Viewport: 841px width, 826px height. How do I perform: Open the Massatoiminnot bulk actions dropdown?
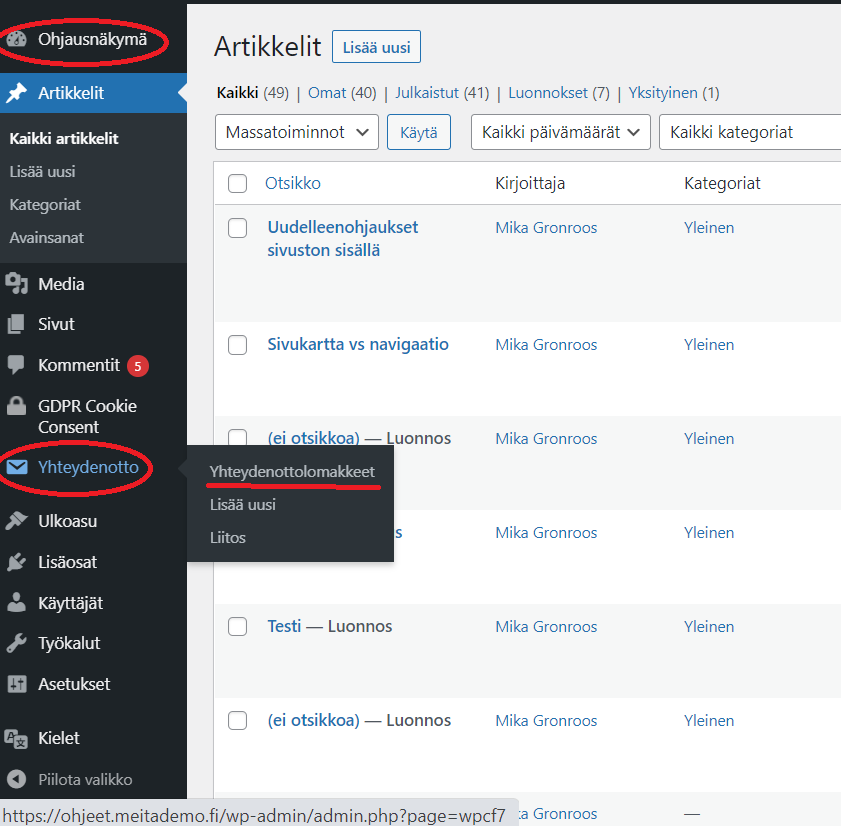point(297,132)
